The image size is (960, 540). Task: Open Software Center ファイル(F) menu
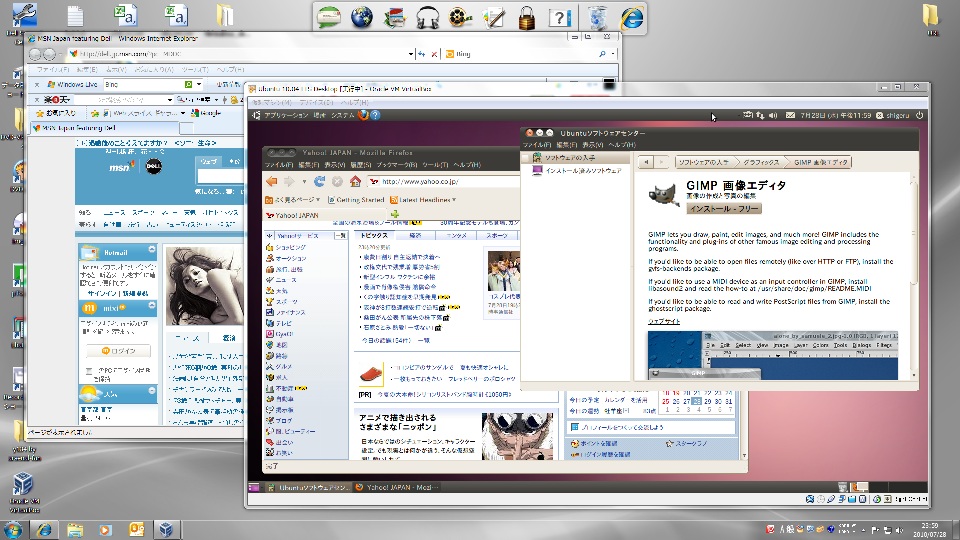(x=536, y=145)
